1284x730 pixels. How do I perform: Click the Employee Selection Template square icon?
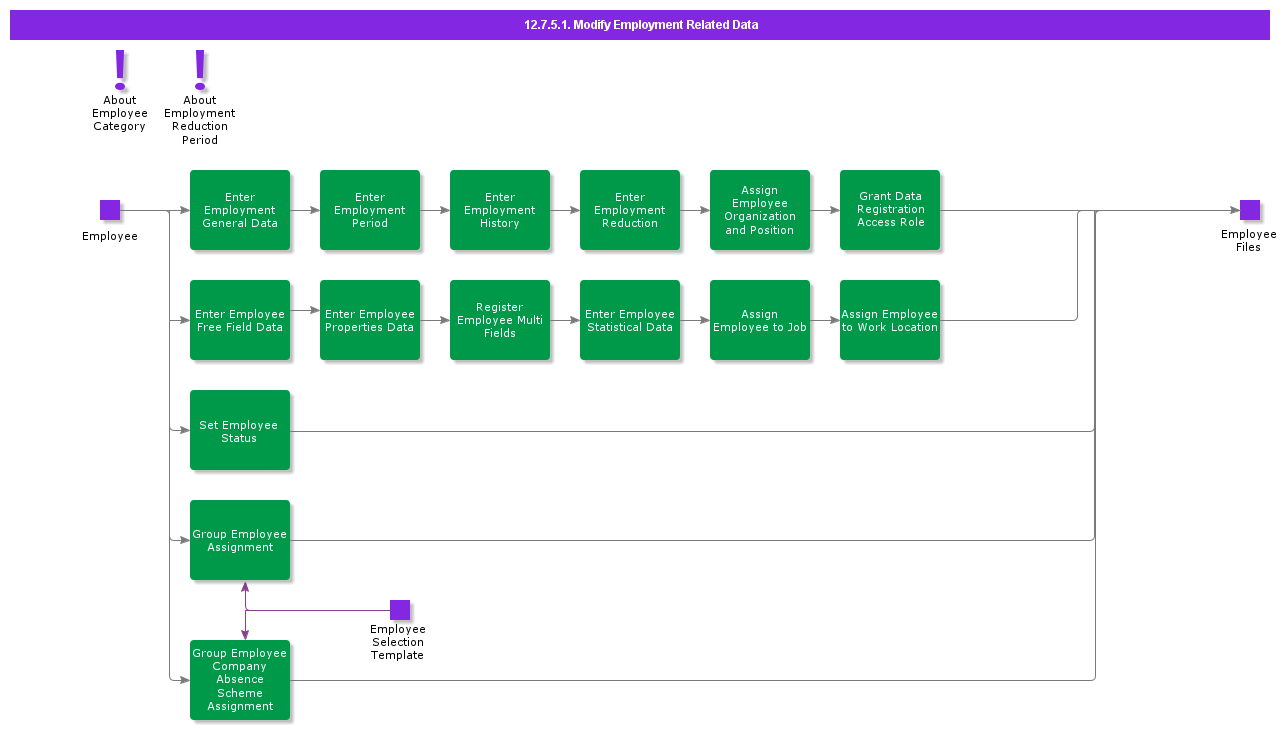pos(400,610)
